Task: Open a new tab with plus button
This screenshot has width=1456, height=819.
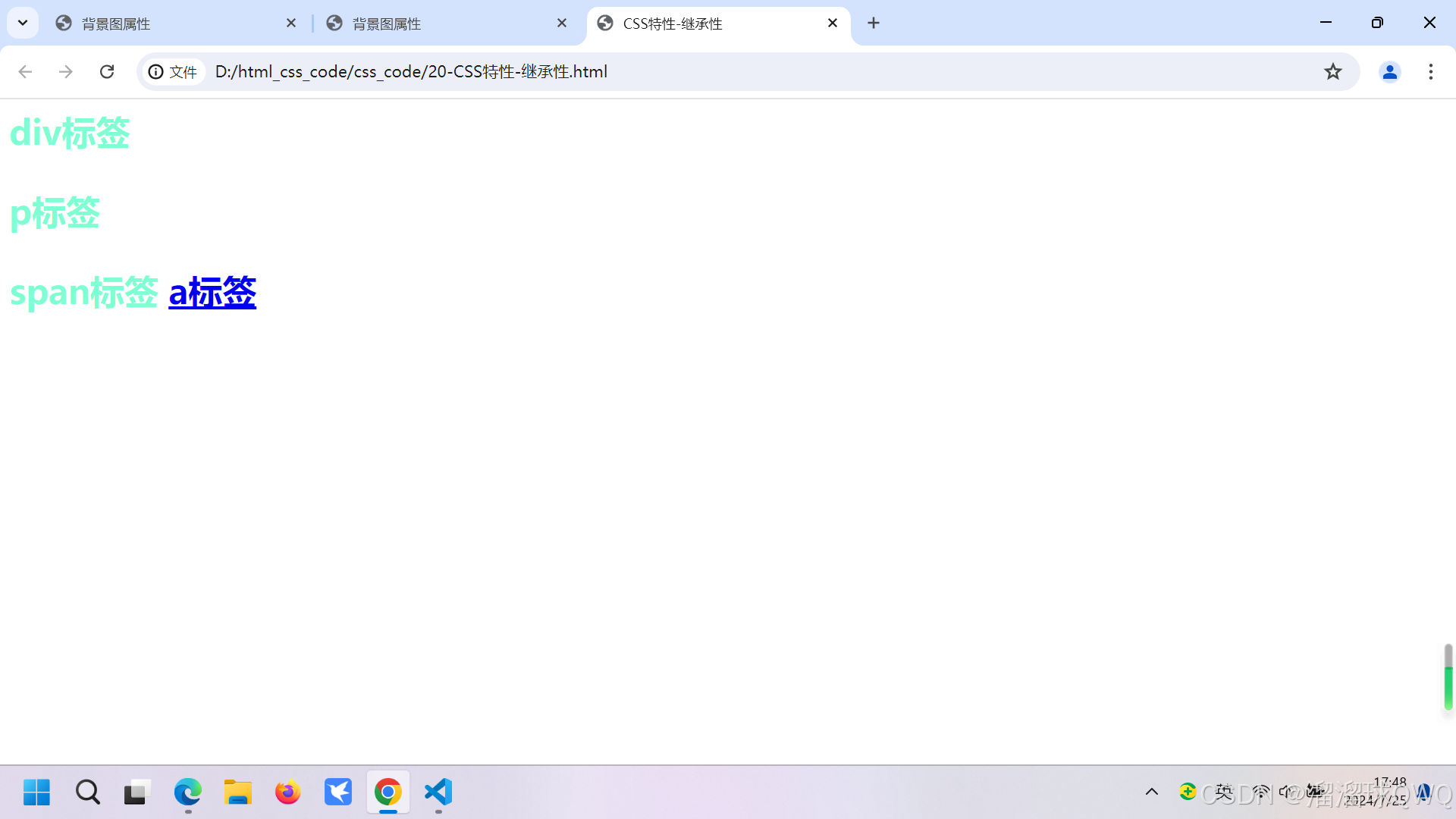Action: tap(874, 24)
